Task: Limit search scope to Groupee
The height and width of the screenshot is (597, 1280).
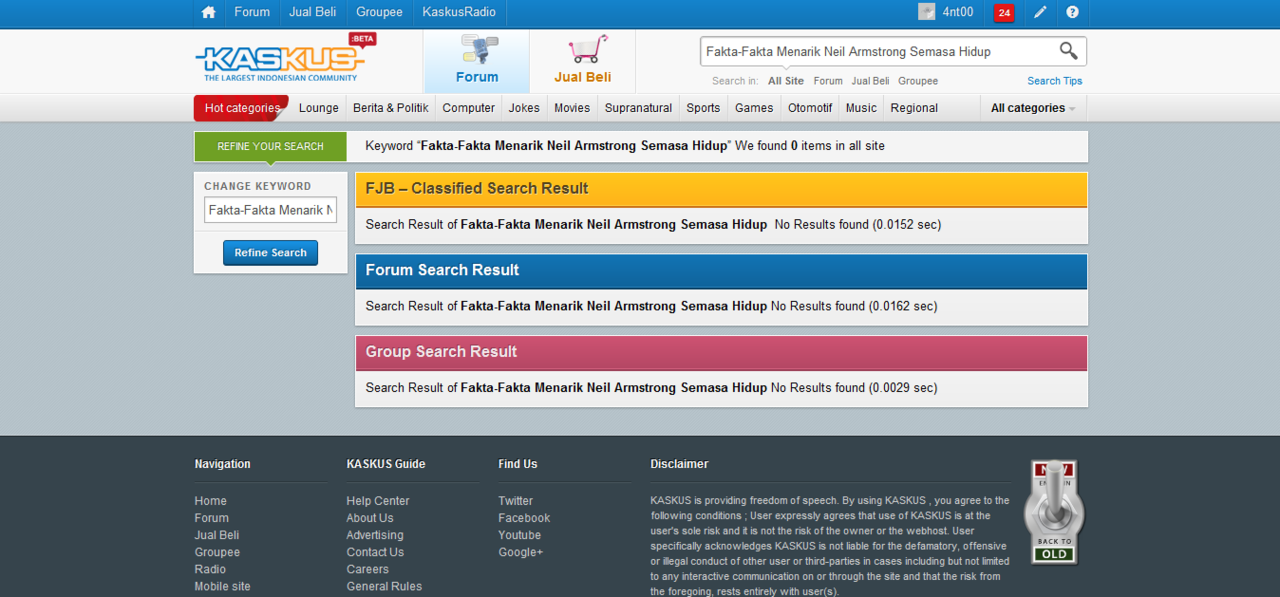Action: click(918, 81)
